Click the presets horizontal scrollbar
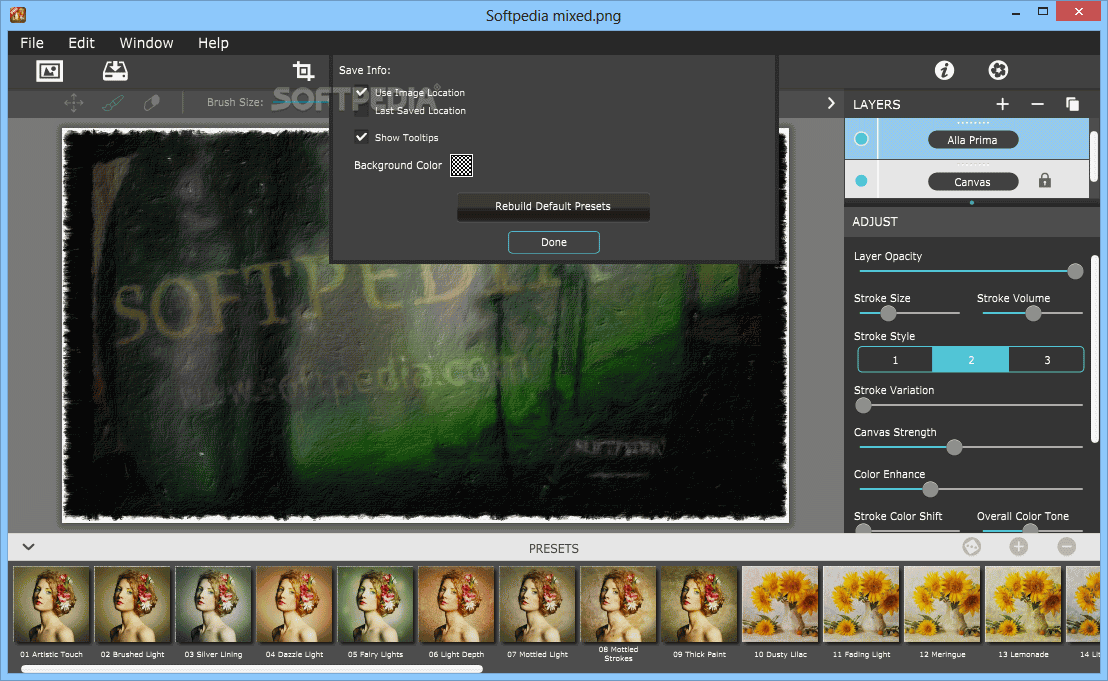1108x681 pixels. pos(252,669)
